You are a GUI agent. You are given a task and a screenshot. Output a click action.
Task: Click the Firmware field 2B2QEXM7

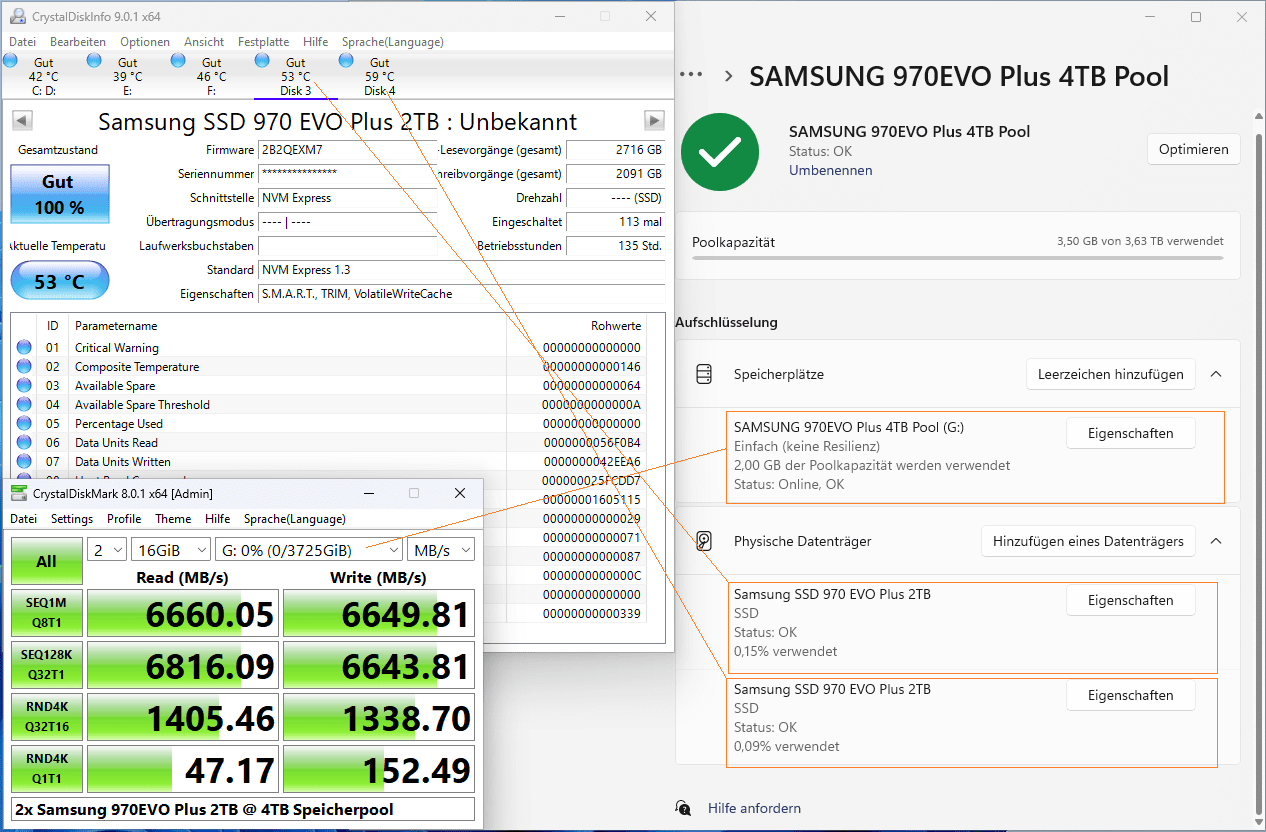click(x=347, y=150)
